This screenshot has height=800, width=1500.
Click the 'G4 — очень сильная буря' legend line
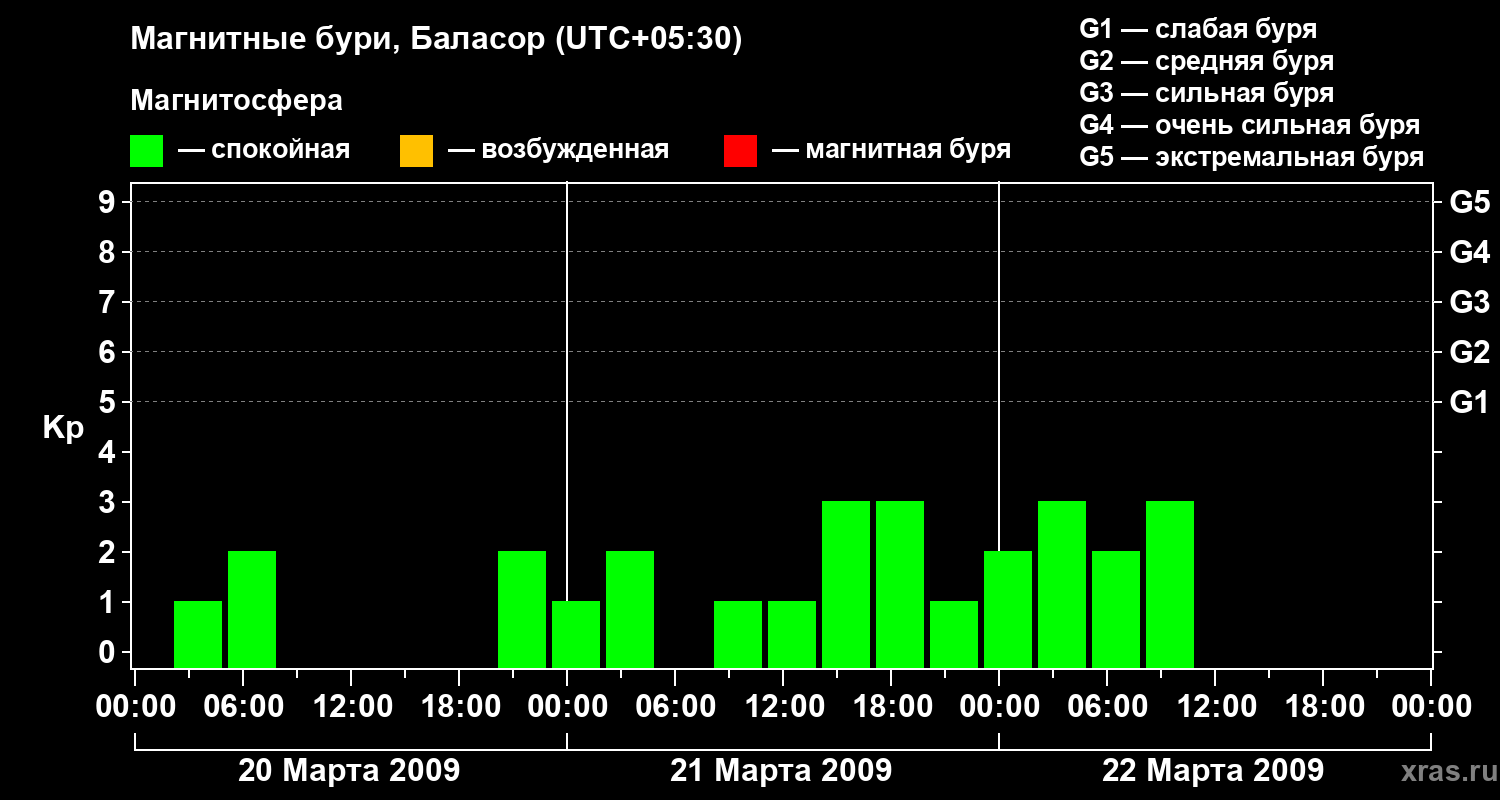[1249, 124]
